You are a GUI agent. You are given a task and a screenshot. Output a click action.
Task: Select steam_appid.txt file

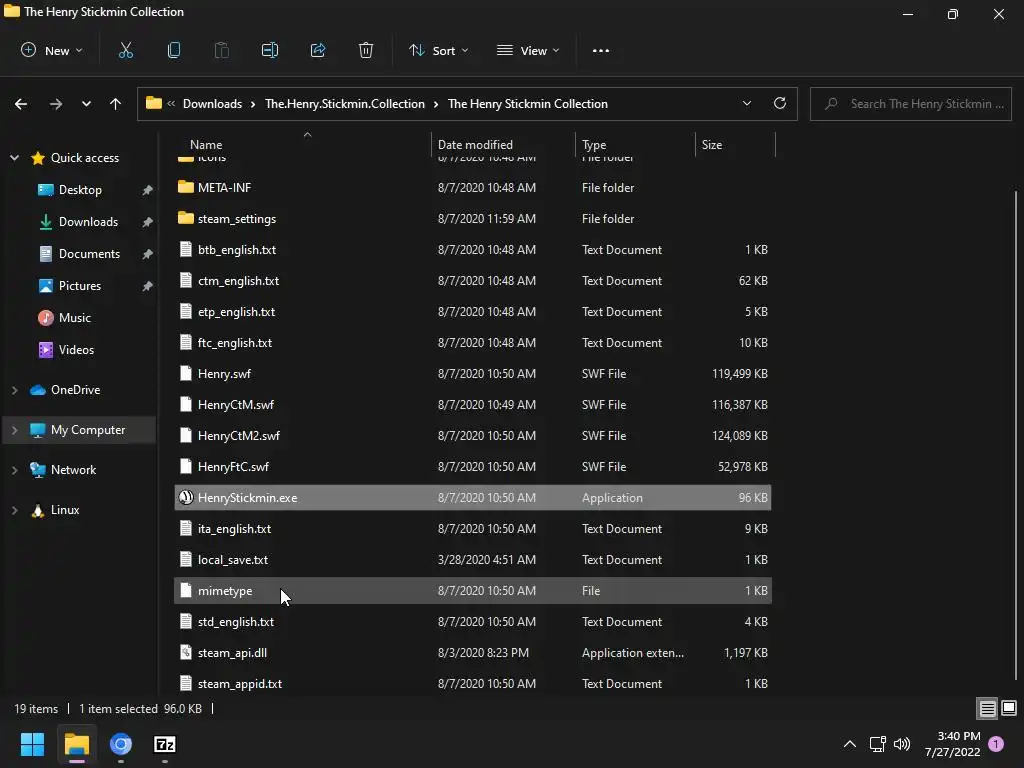click(x=473, y=684)
